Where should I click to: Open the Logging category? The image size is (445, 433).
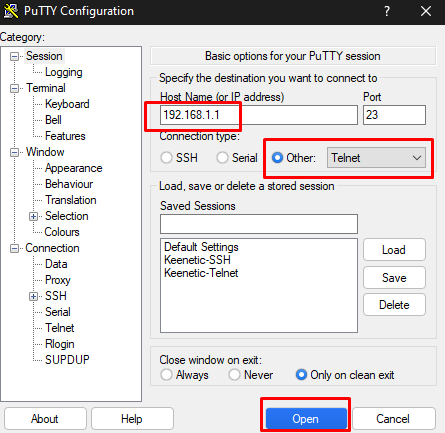(x=64, y=72)
